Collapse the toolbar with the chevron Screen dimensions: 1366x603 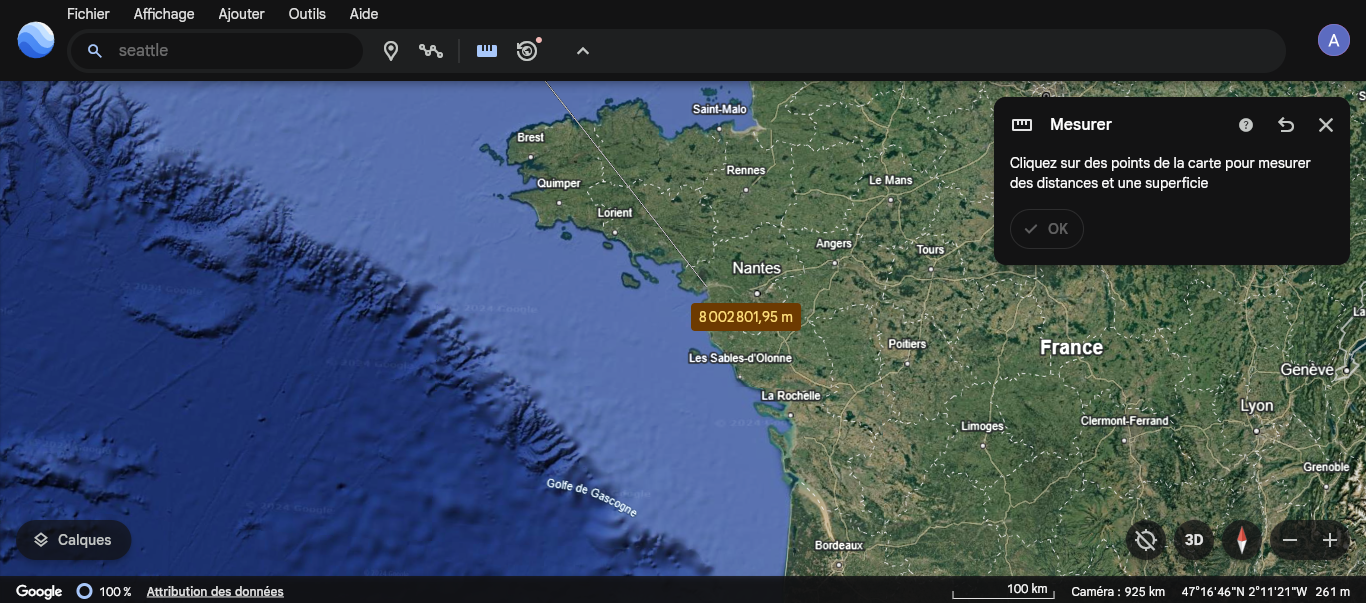[583, 51]
